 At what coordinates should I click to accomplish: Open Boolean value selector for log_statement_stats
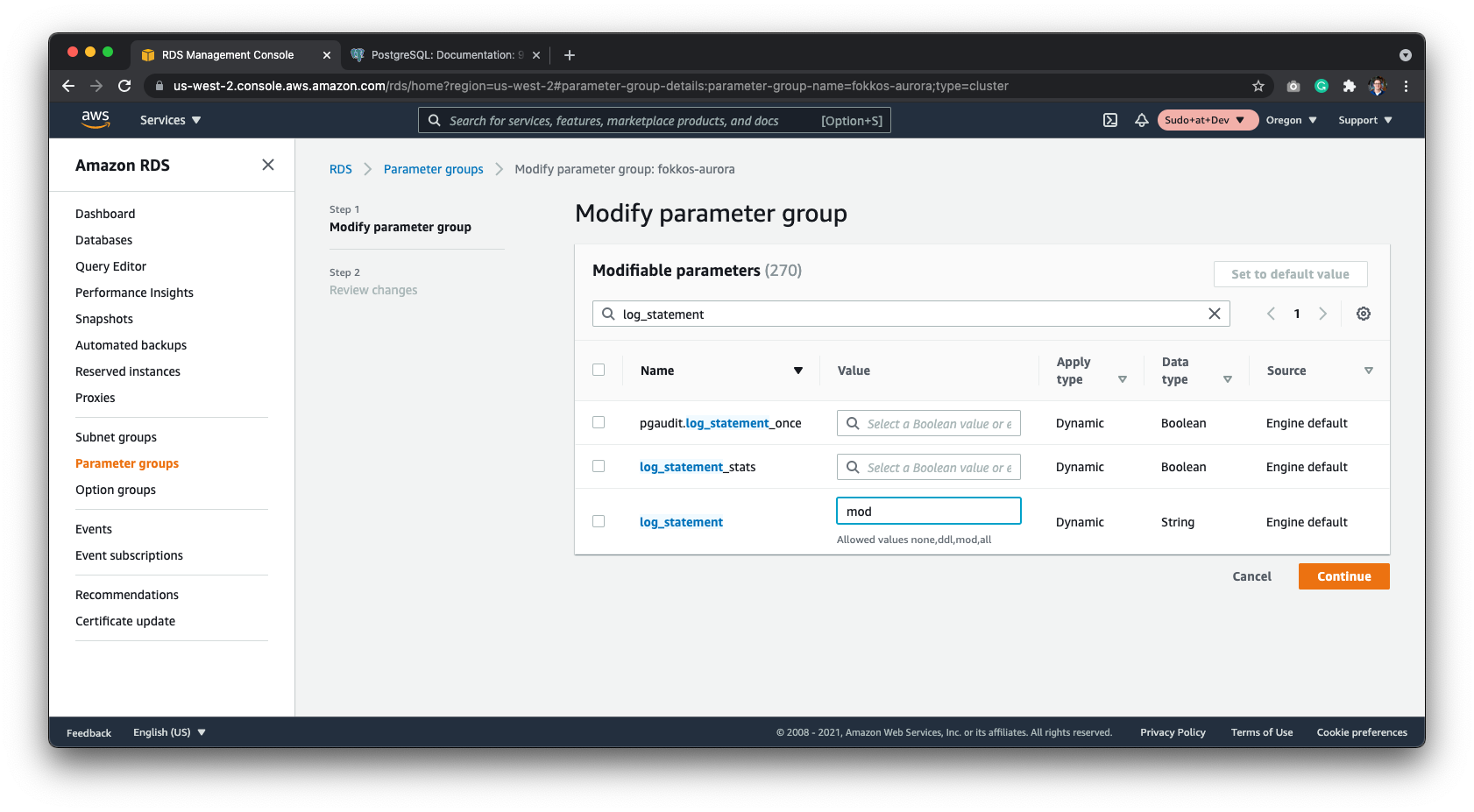(929, 467)
